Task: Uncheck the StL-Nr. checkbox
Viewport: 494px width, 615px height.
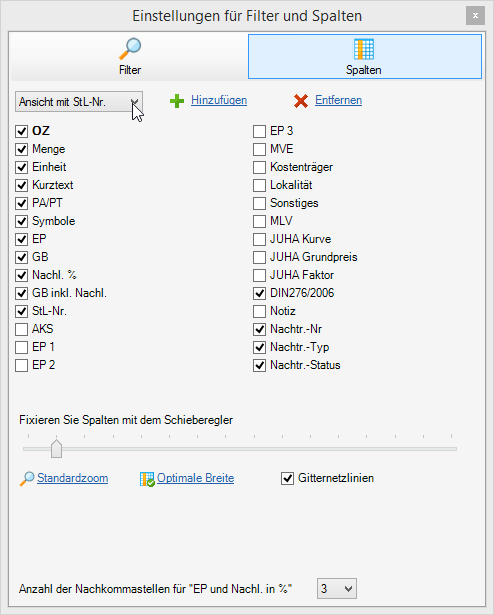Action: [x=22, y=311]
